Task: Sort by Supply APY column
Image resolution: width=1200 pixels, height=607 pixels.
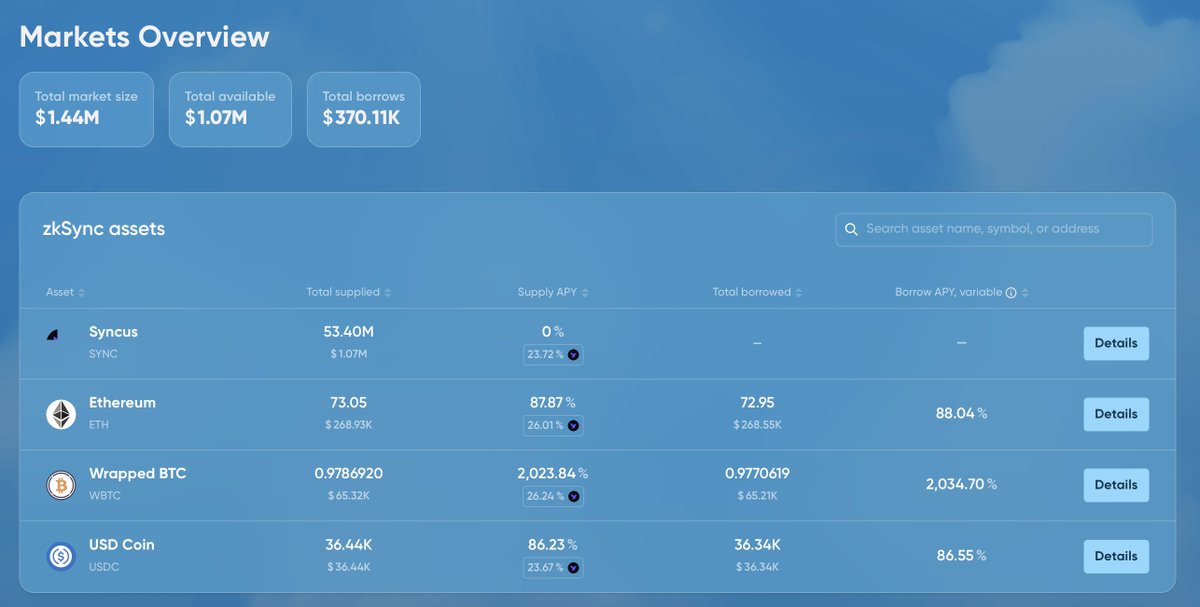Action: 553,292
